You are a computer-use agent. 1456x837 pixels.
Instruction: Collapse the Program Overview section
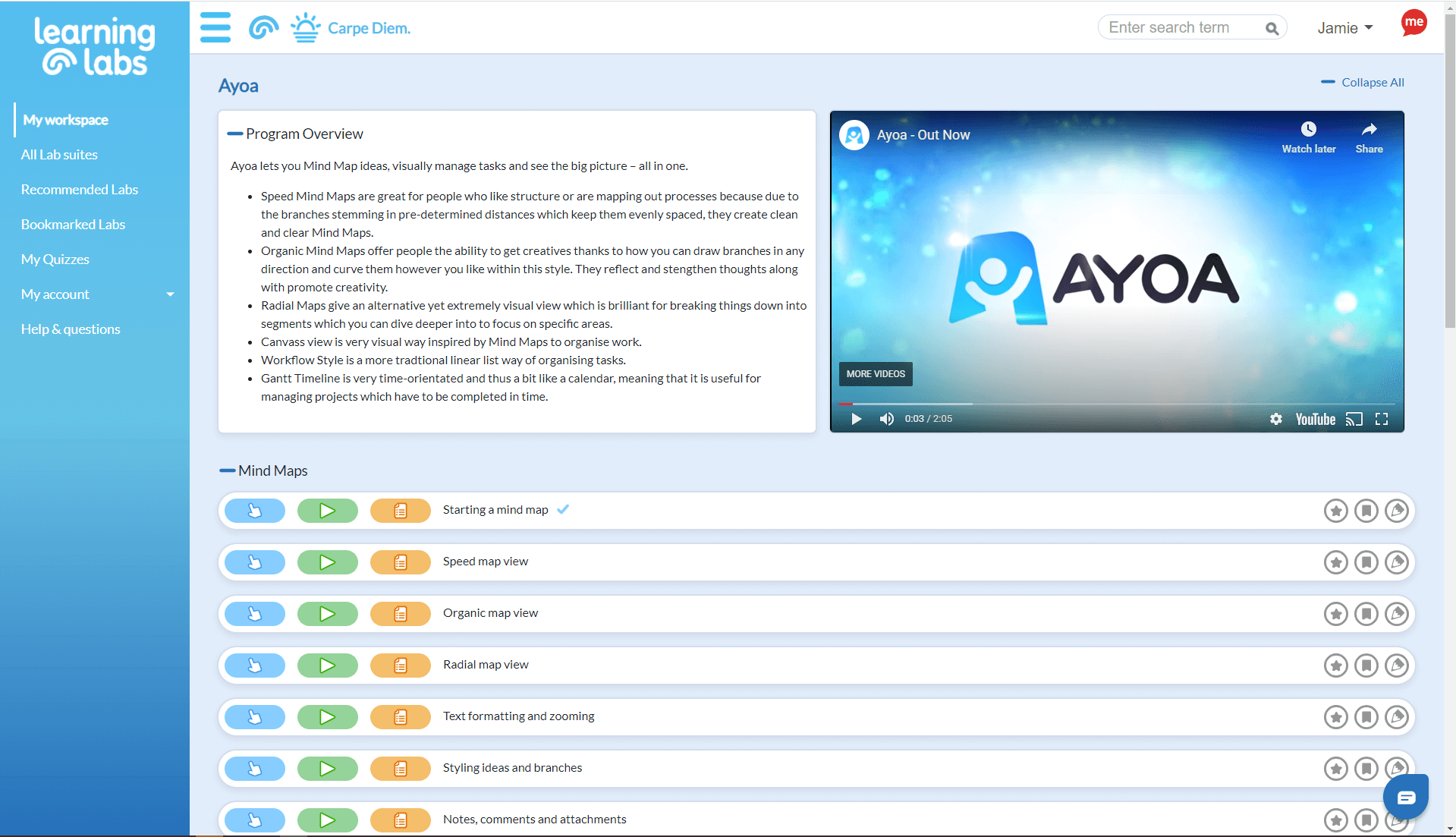click(235, 134)
